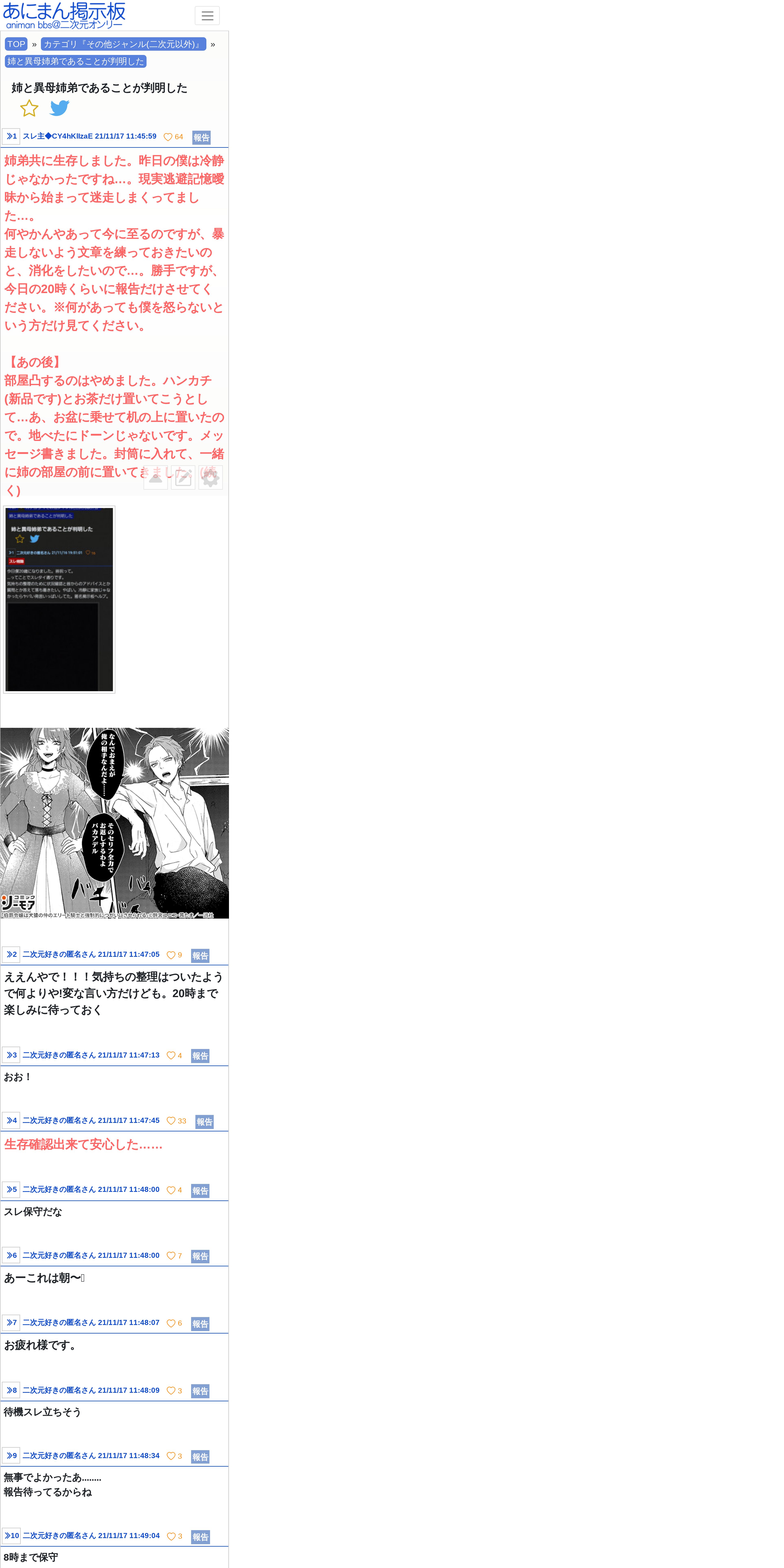This screenshot has height=1568, width=784.
Task: Report post 4 via 報告
Action: 205,1122
